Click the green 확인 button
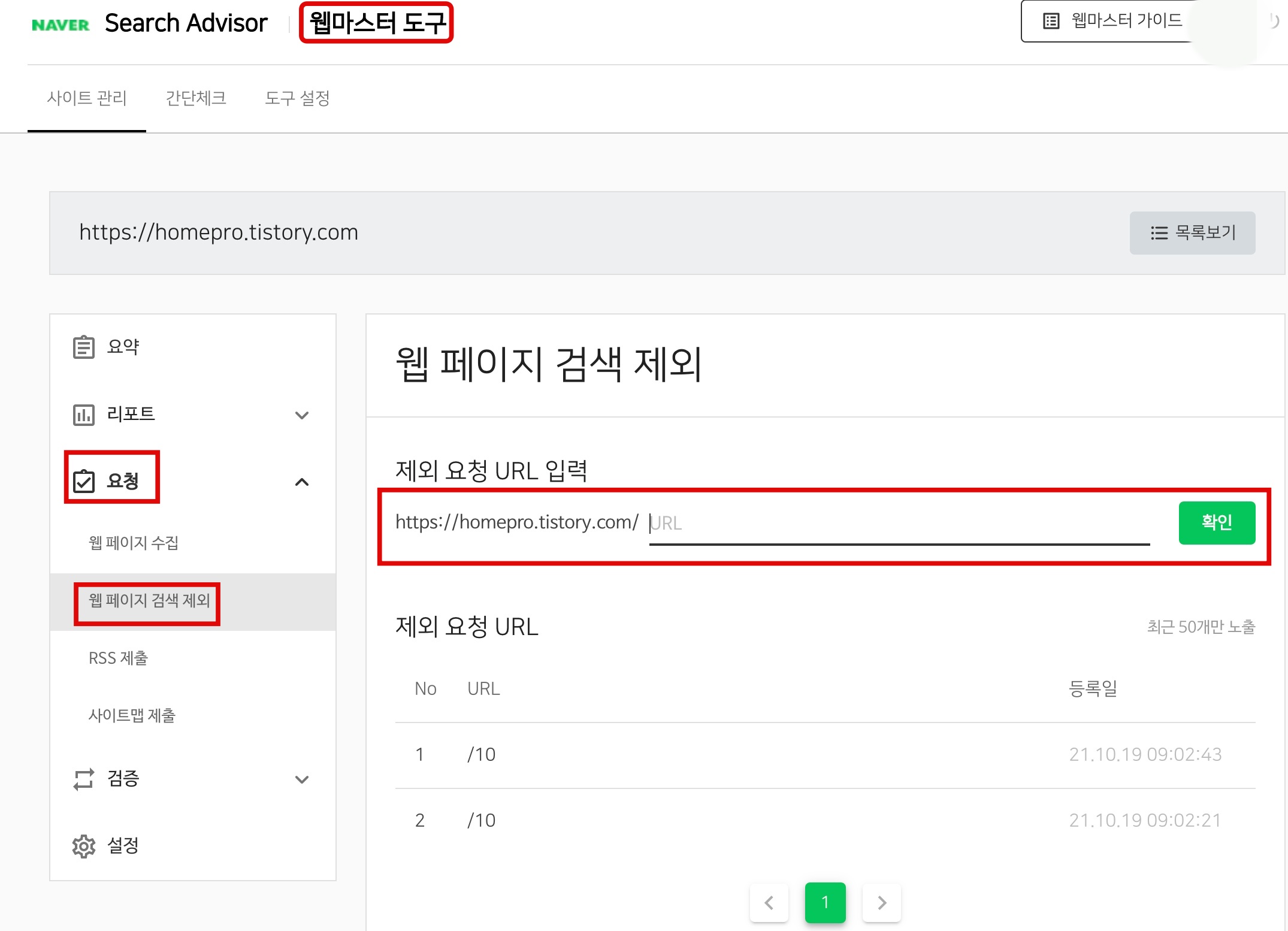Image resolution: width=1288 pixels, height=931 pixels. (1217, 522)
